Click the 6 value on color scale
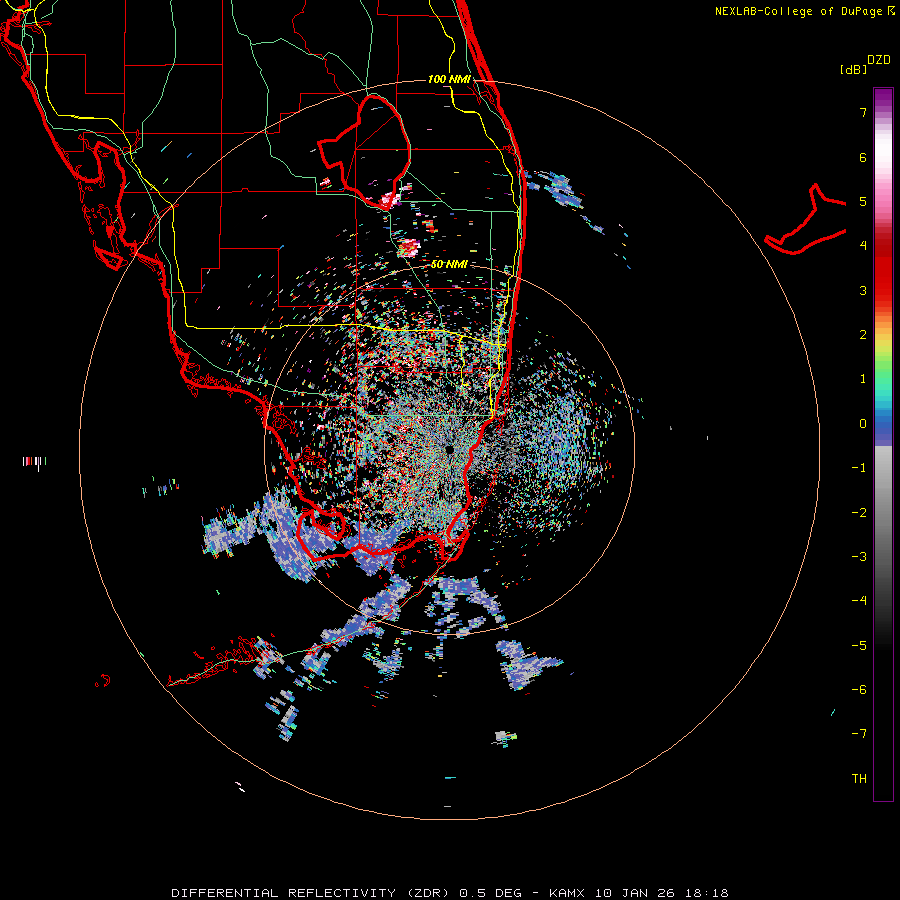This screenshot has height=900, width=900. point(863,157)
